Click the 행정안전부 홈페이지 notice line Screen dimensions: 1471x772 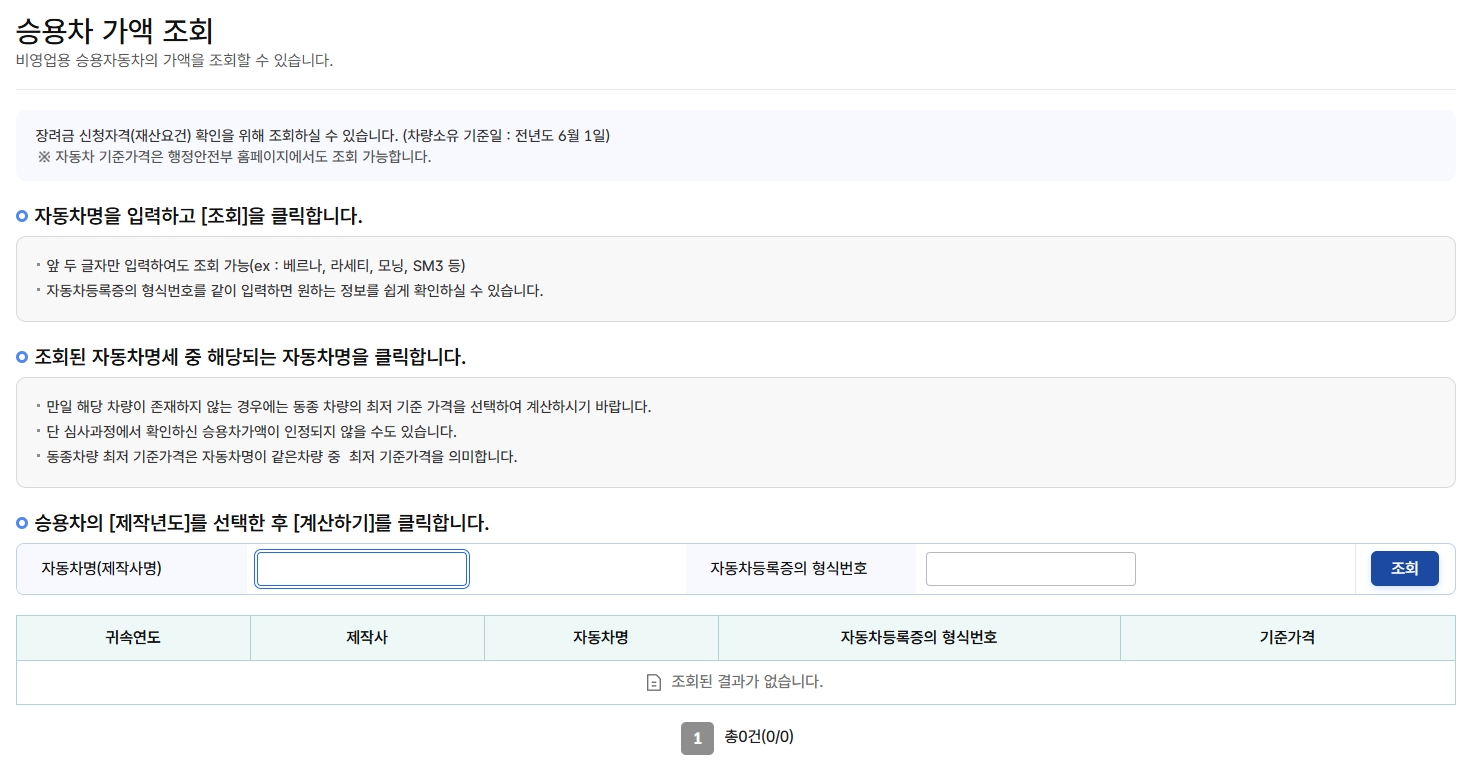[x=235, y=157]
